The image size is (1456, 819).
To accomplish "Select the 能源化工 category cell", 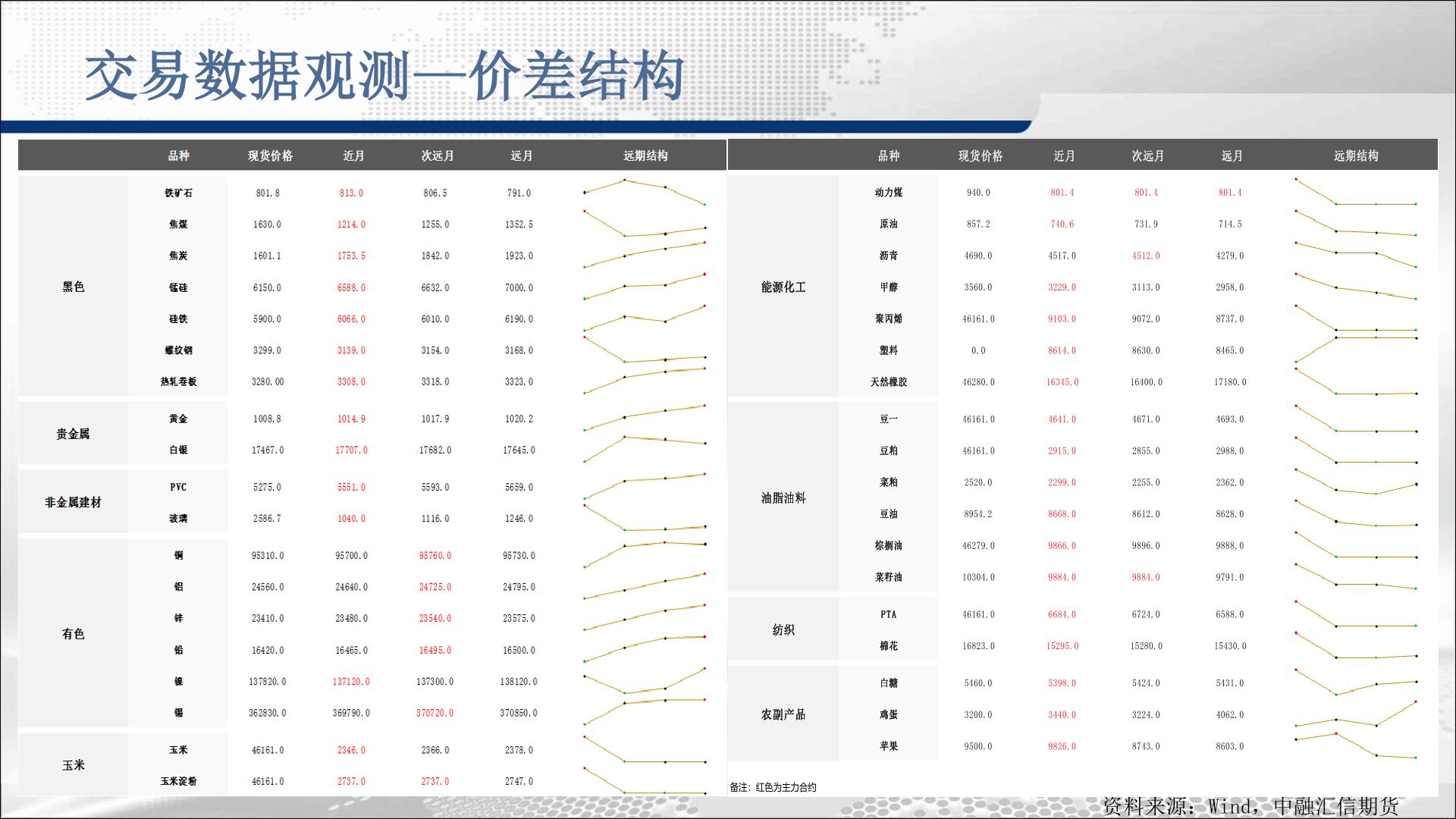I will (x=783, y=287).
